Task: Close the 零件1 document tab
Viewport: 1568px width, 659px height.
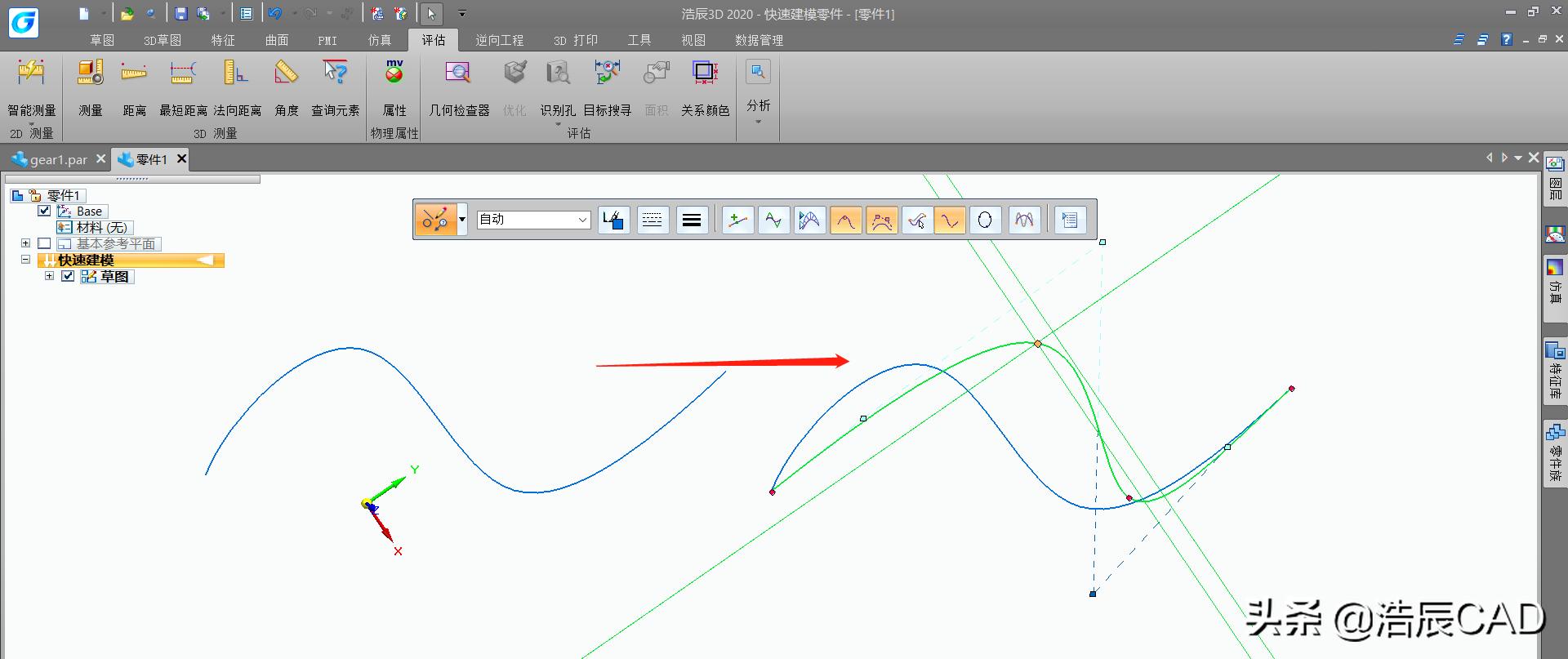Action: [180, 158]
